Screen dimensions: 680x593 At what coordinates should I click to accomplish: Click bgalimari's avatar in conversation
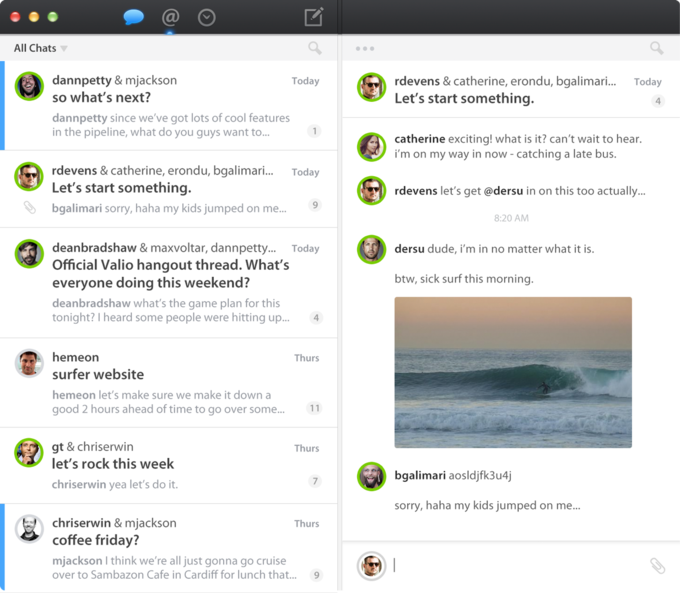coord(372,476)
